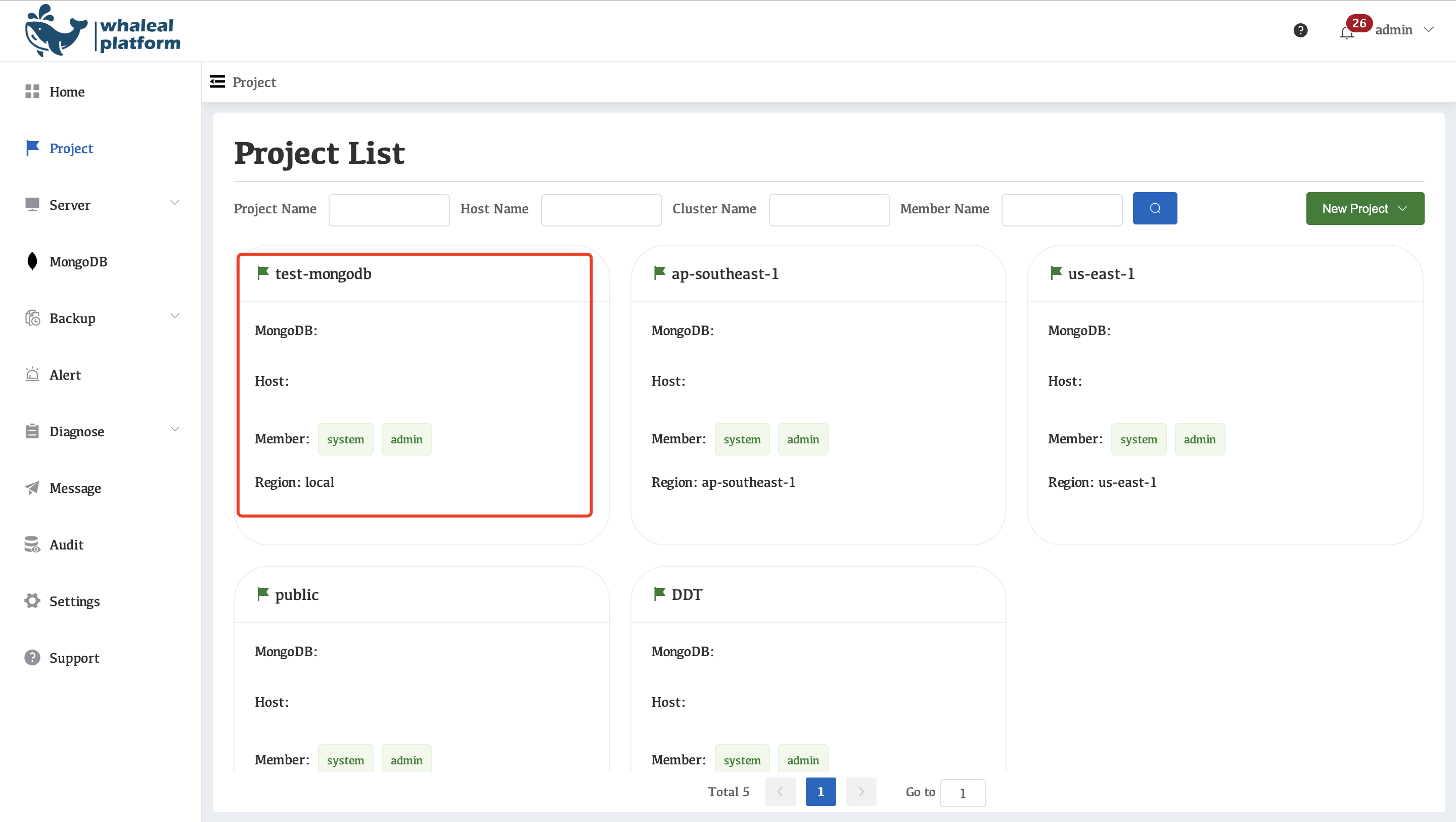1456x822 pixels.
Task: Open notifications bell with 26 badge
Action: tap(1346, 33)
